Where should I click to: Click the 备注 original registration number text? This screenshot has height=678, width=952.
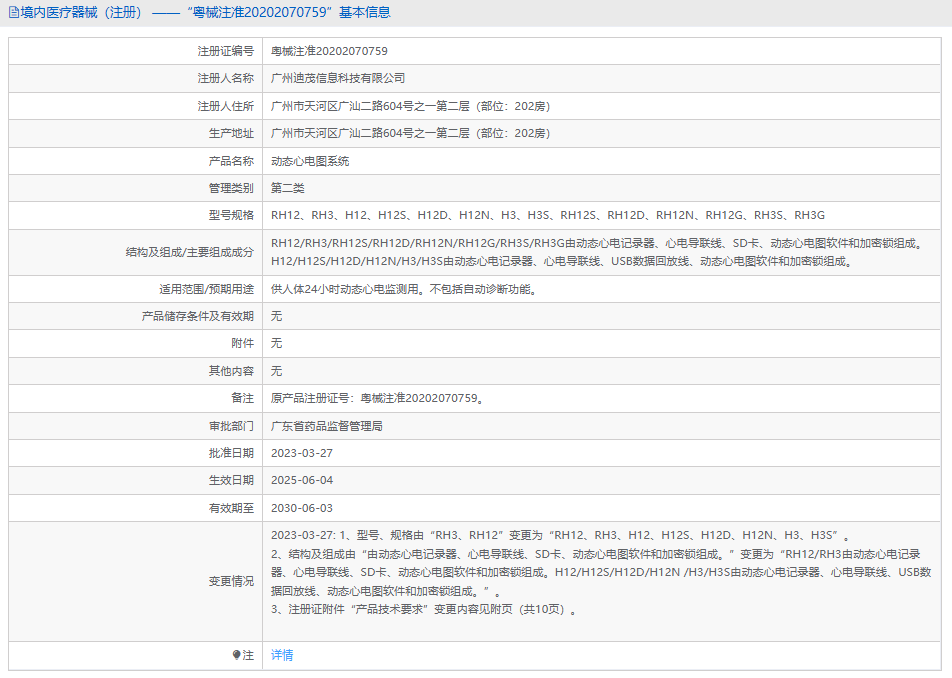click(x=378, y=398)
